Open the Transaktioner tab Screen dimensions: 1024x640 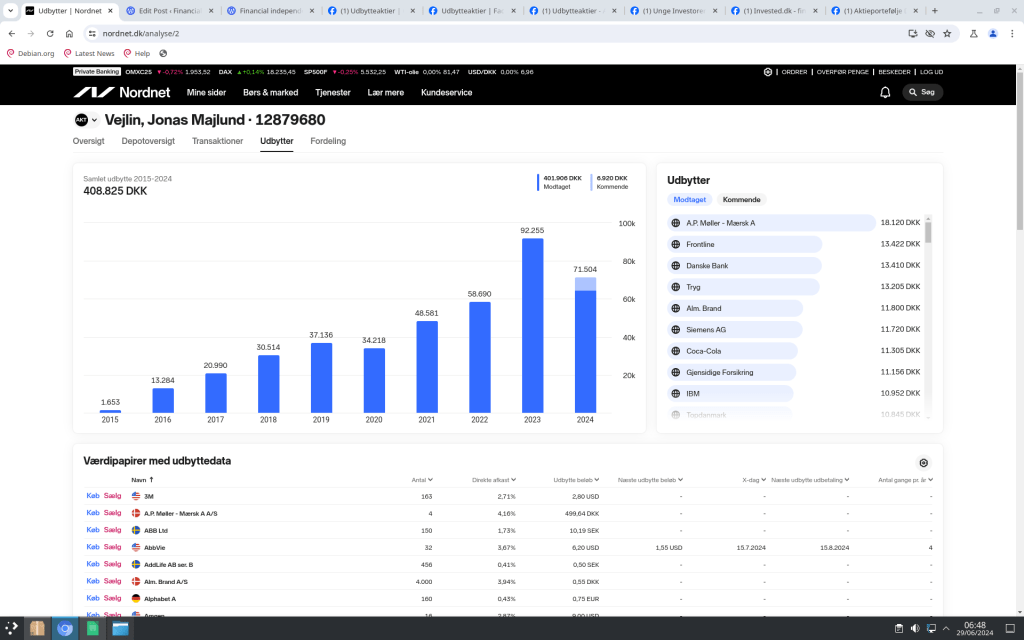click(x=217, y=141)
